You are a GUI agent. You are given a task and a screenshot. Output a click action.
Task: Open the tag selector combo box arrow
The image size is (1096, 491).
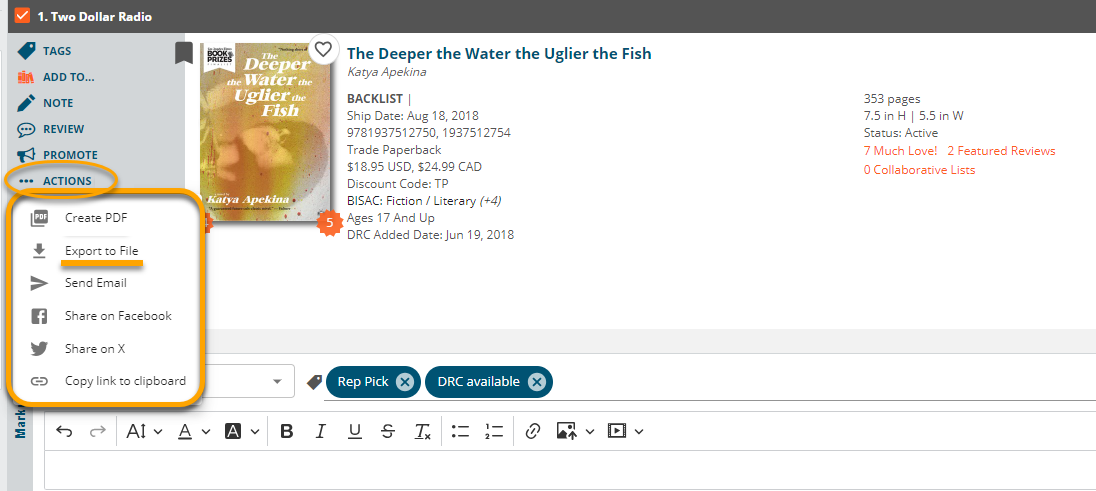(277, 382)
